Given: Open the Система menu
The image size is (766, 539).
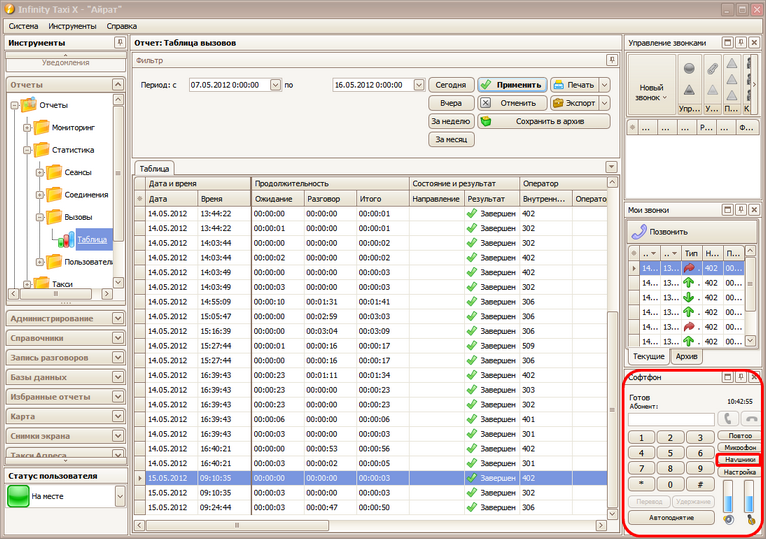Looking at the screenshot, I should click(x=23, y=26).
